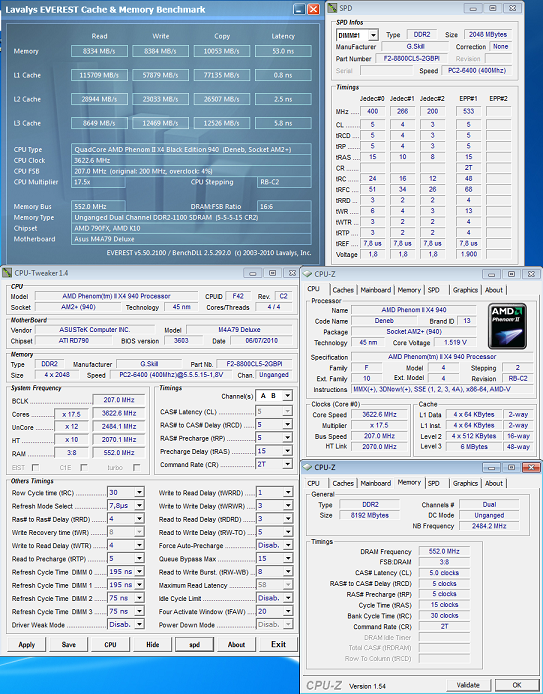Click the AMD Phenom II logo image

pos(507,326)
